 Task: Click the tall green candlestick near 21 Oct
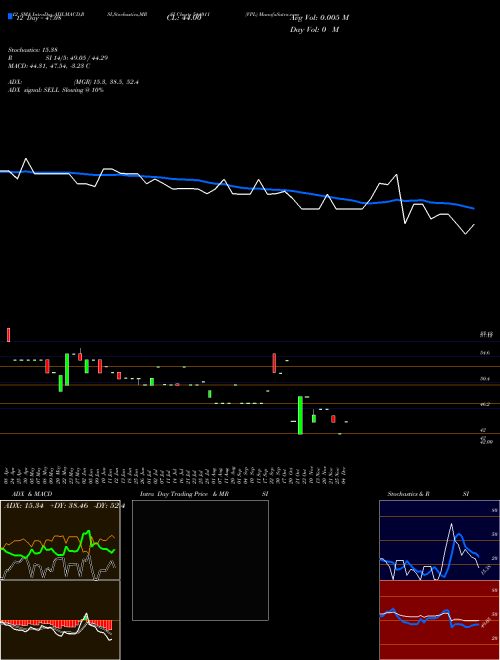coord(301,415)
